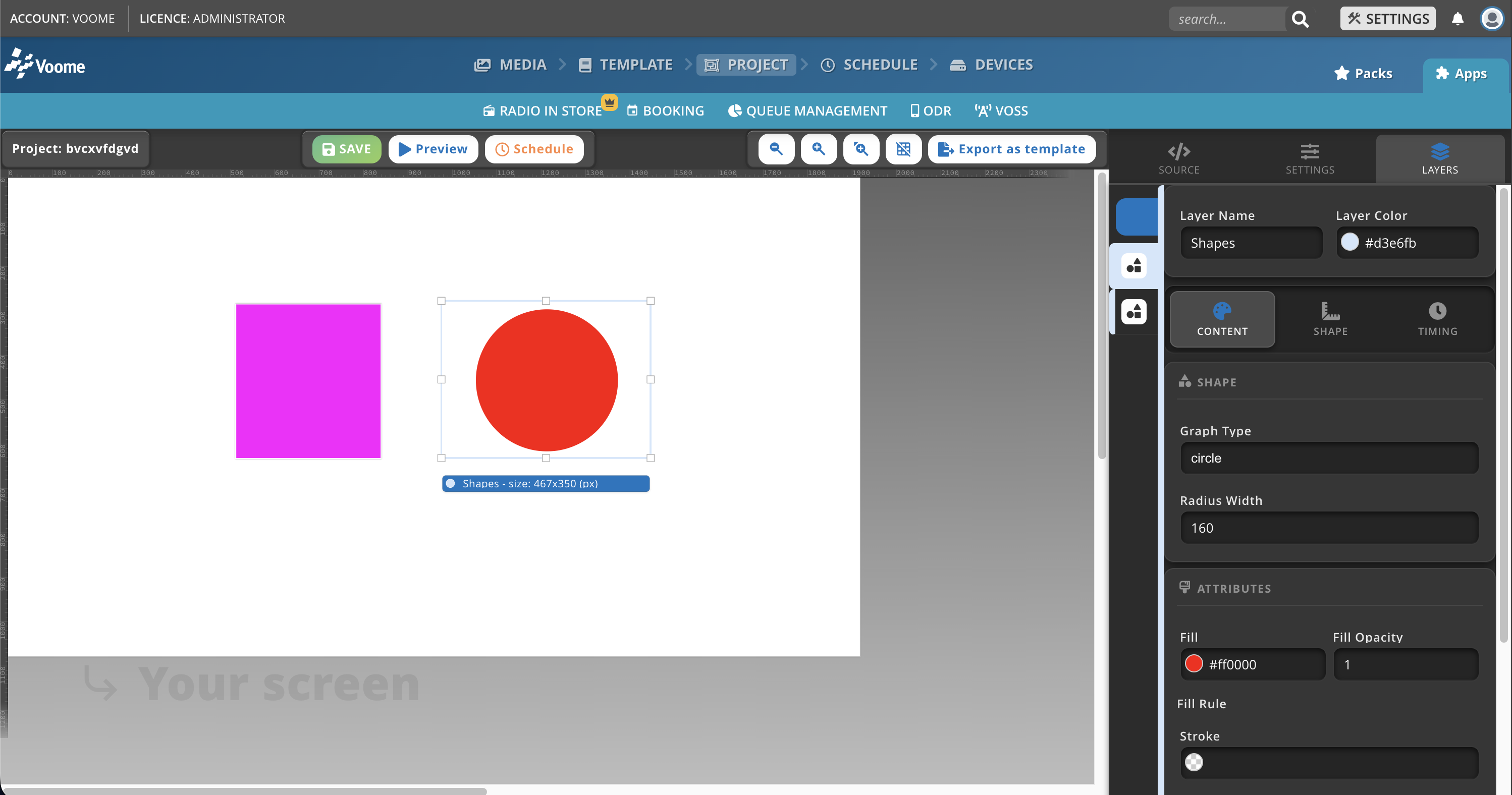Open the TIMING clock tab

[1437, 319]
